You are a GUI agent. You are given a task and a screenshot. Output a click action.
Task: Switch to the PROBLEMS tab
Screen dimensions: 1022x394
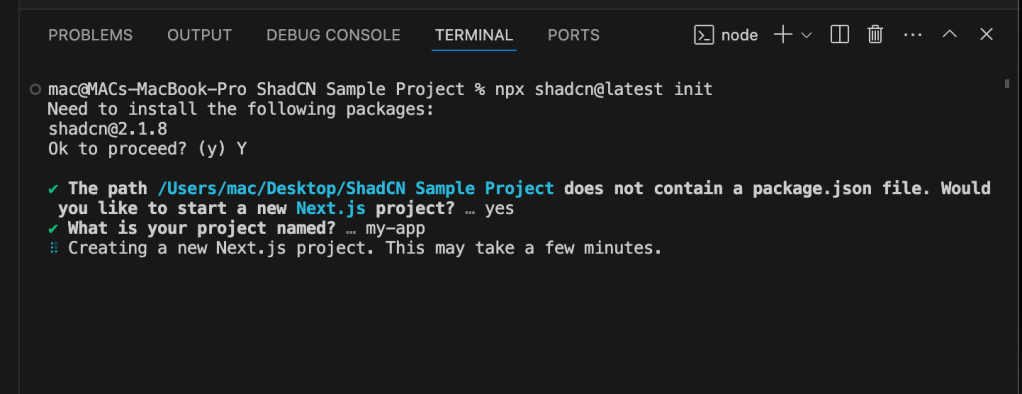(x=91, y=35)
